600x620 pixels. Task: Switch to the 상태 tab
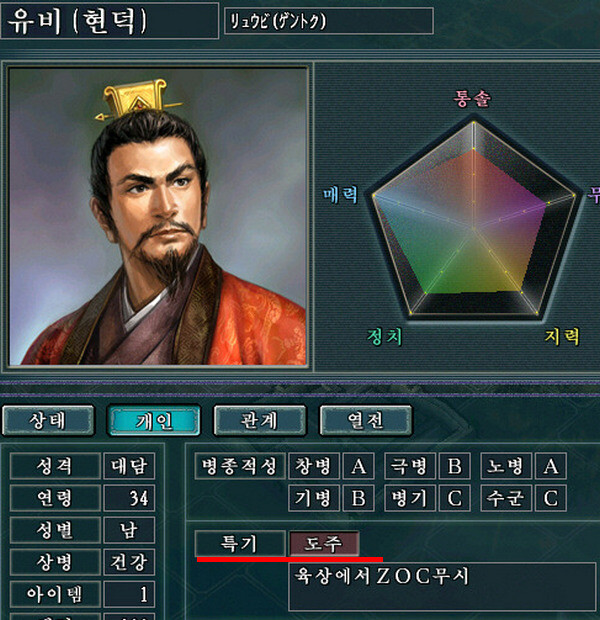48,420
